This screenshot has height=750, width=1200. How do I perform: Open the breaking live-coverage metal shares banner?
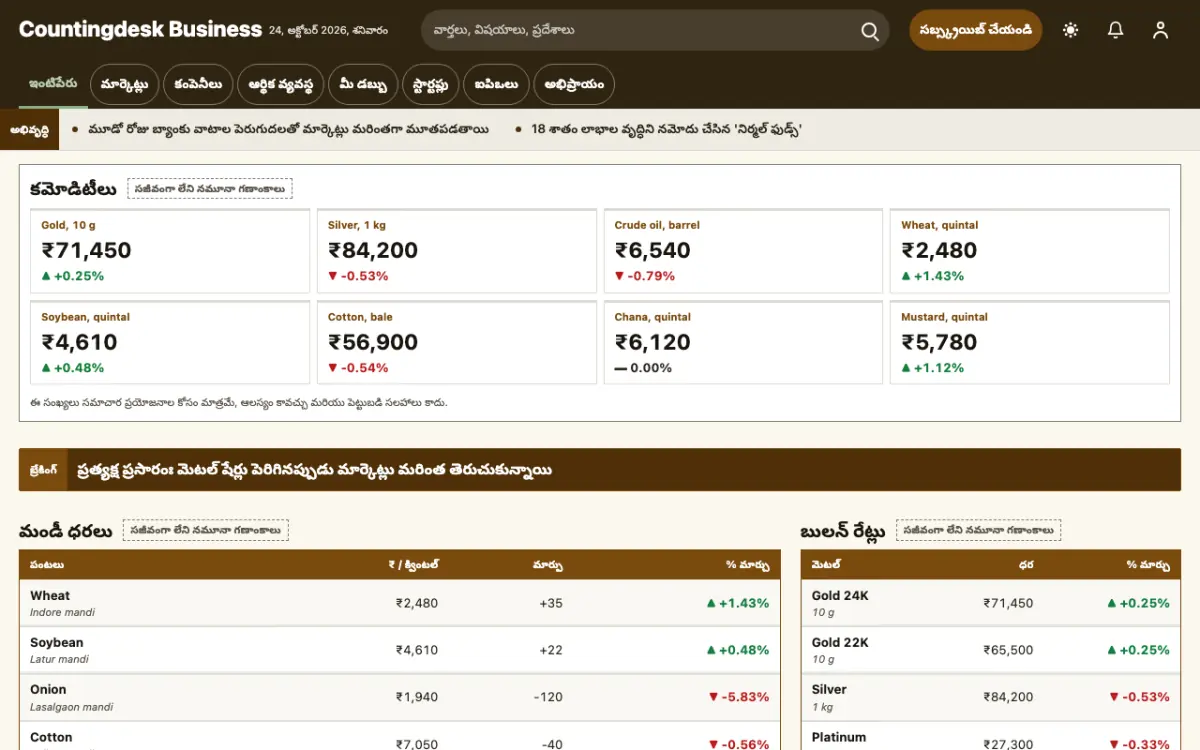click(x=600, y=470)
